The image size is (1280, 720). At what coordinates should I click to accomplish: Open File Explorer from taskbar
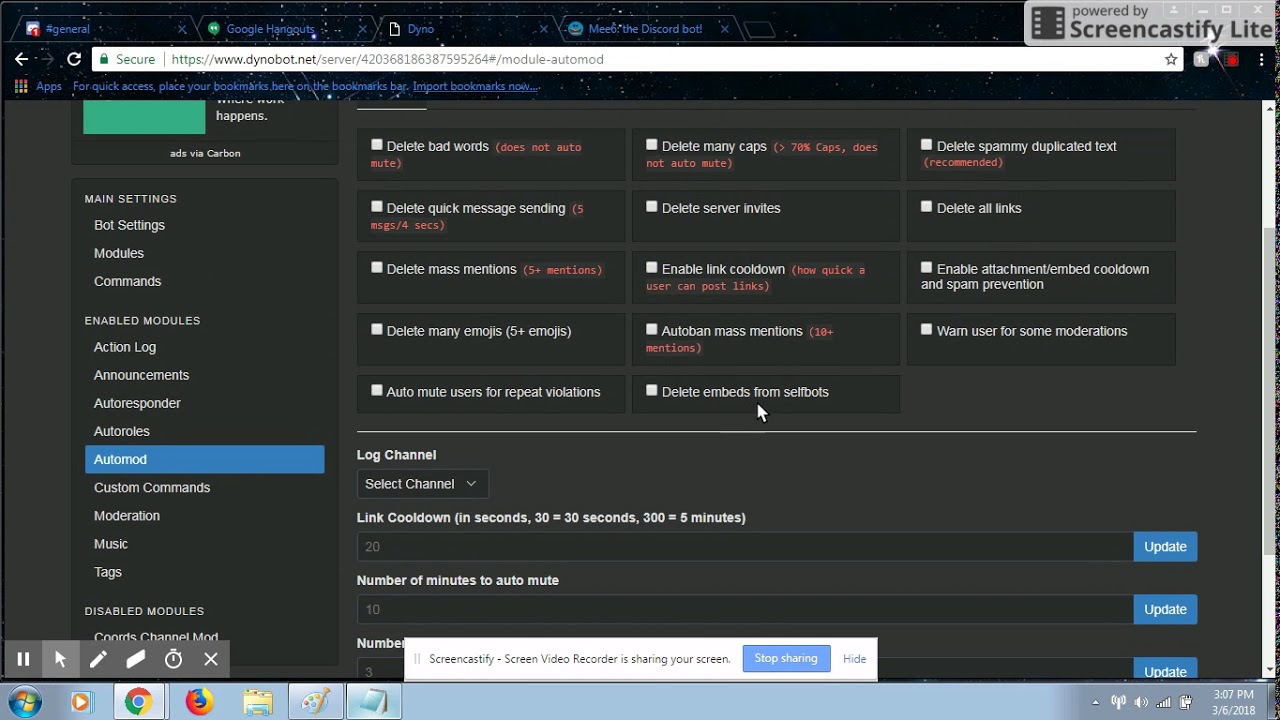coord(257,702)
